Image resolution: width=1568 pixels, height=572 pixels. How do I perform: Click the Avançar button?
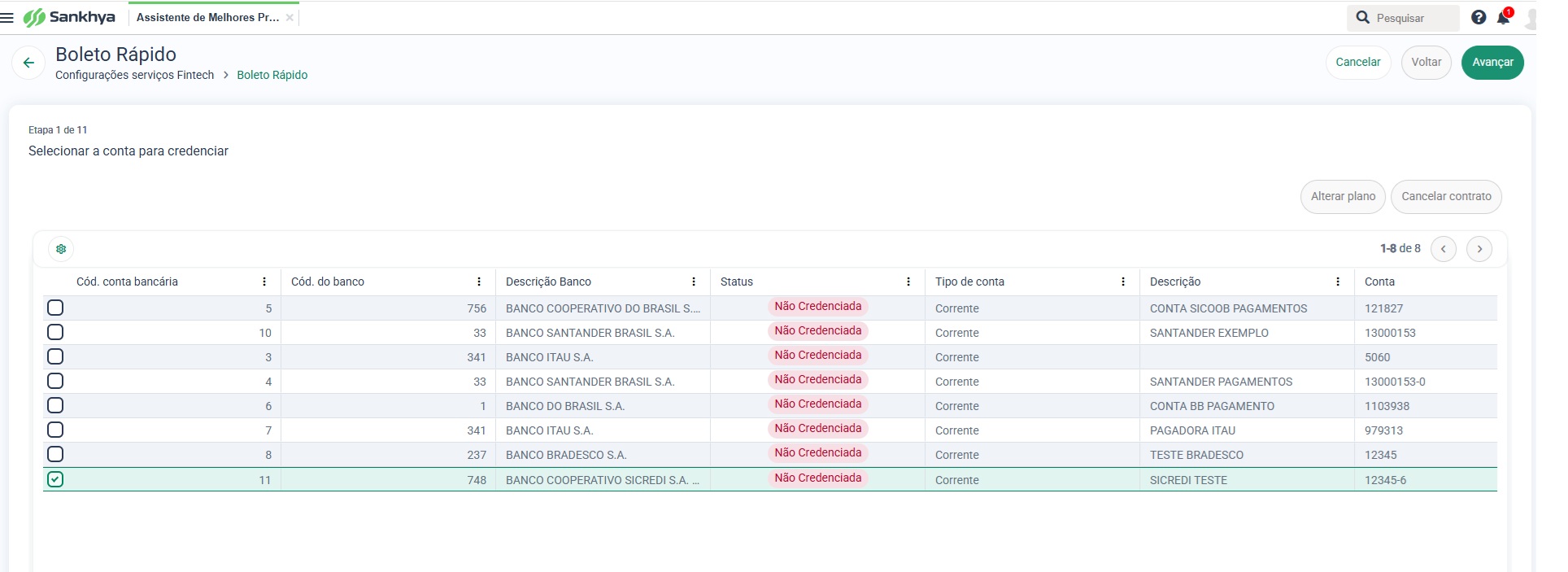1492,62
